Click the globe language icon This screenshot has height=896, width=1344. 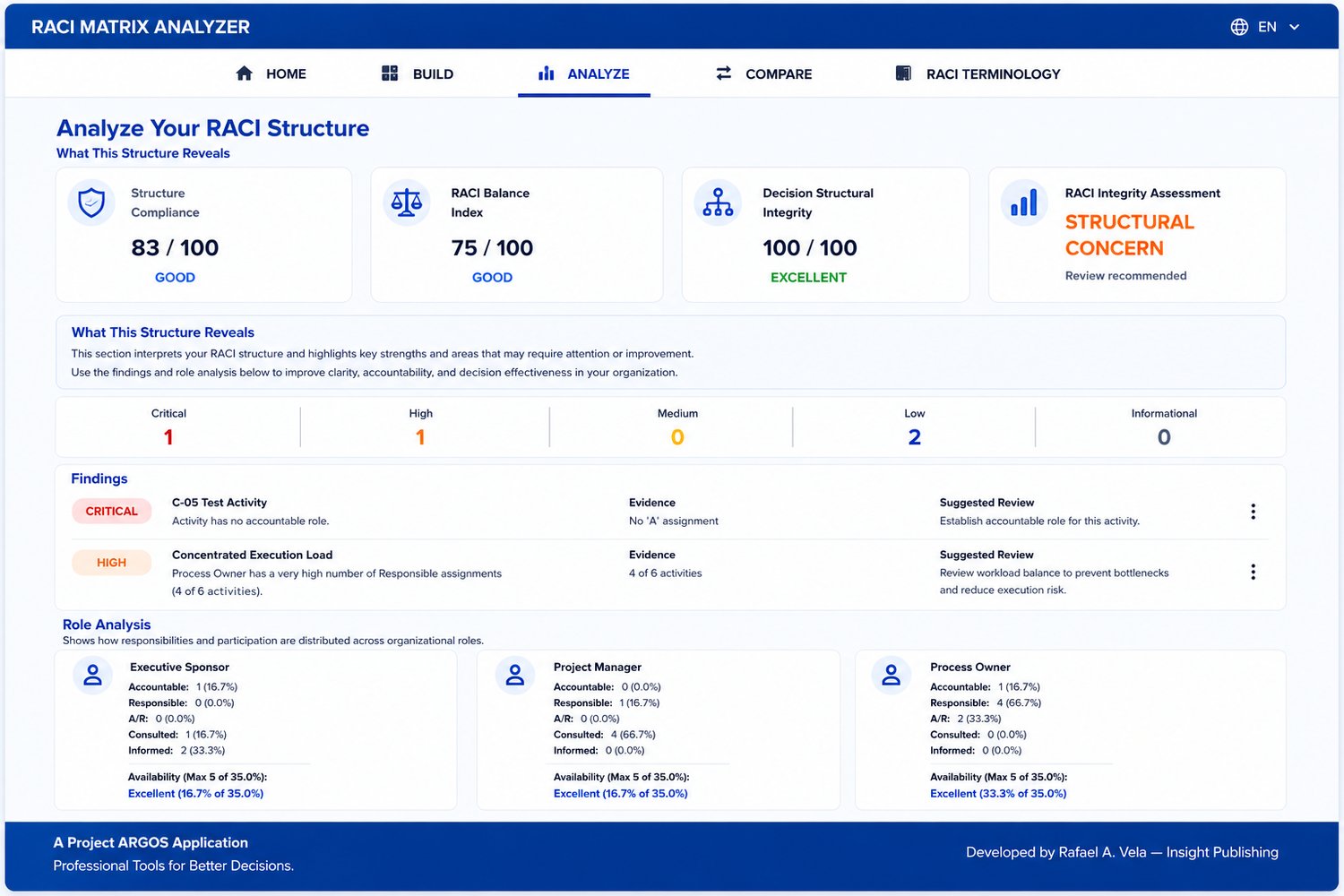pos(1239,27)
